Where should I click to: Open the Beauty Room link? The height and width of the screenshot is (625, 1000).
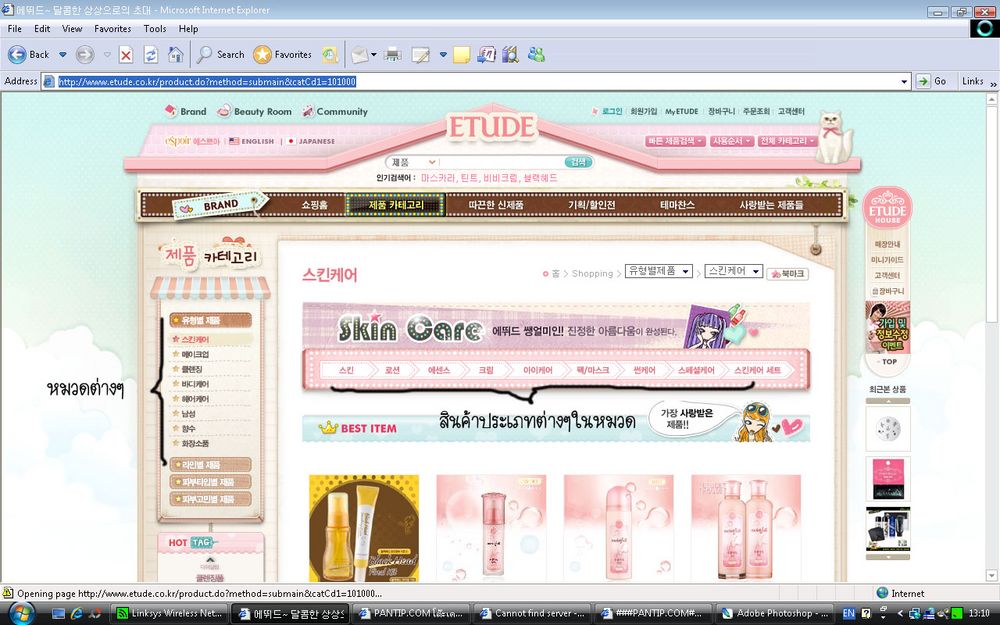tap(254, 111)
